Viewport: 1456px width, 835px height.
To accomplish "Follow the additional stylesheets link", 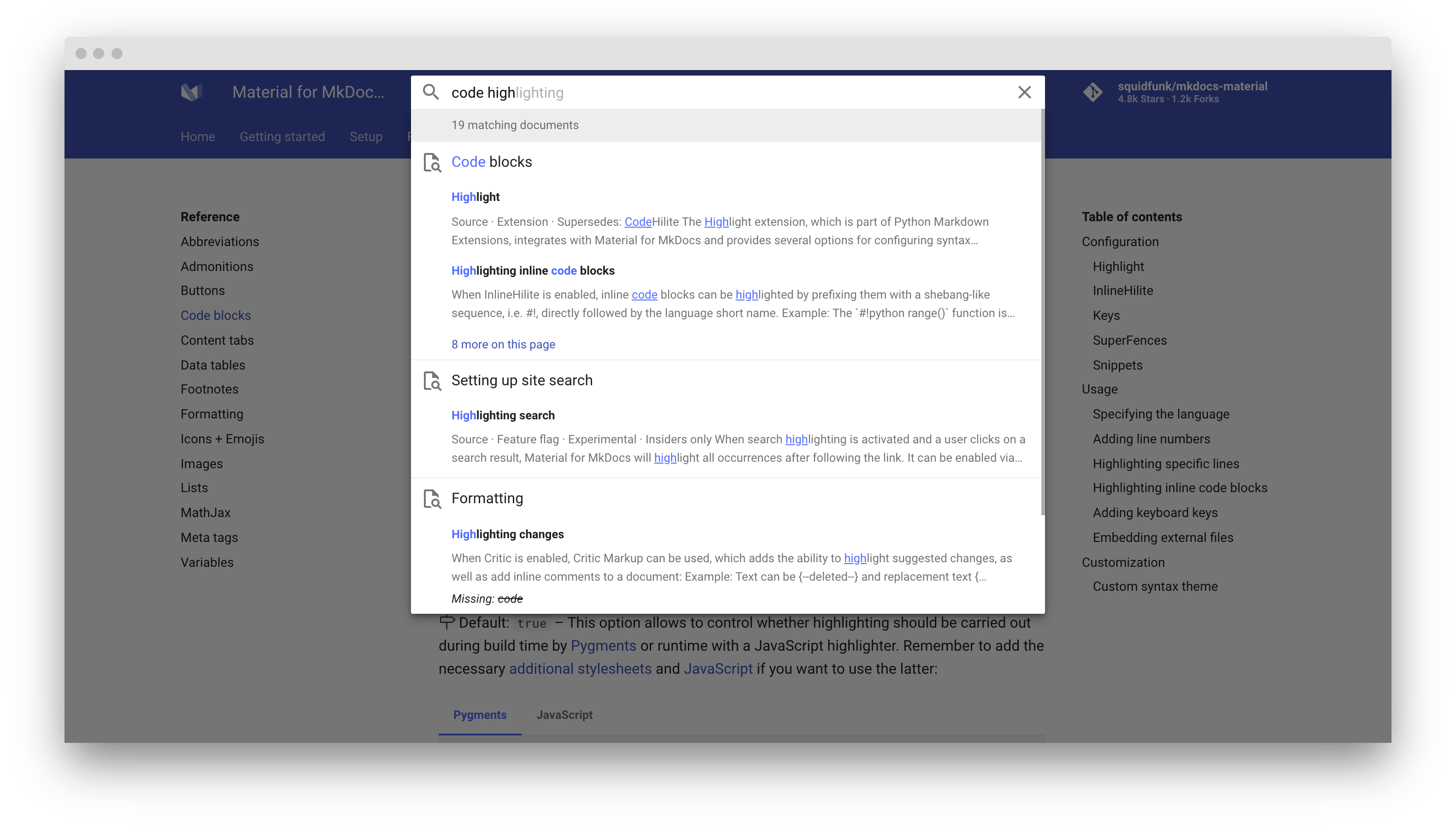I will [x=580, y=669].
